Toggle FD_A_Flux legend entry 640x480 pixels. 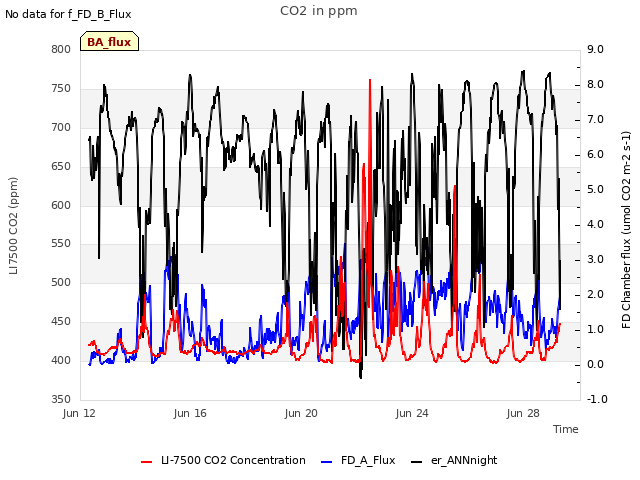click(358, 460)
